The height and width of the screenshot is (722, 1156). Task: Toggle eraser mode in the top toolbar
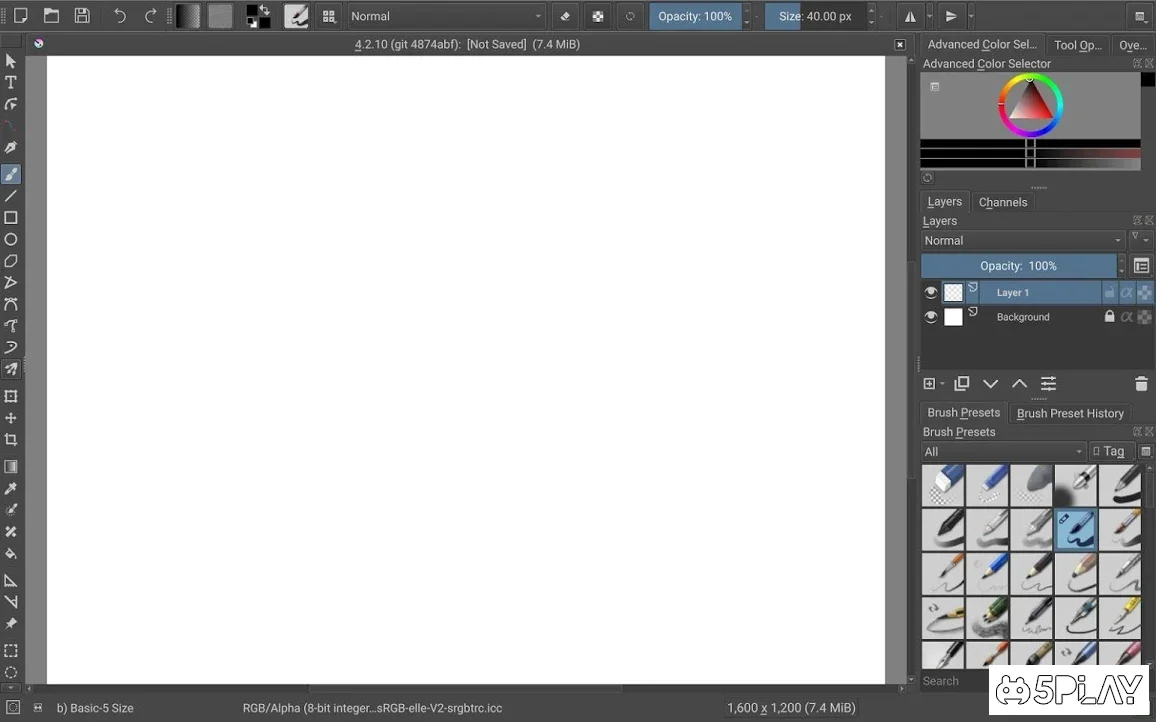coord(565,16)
